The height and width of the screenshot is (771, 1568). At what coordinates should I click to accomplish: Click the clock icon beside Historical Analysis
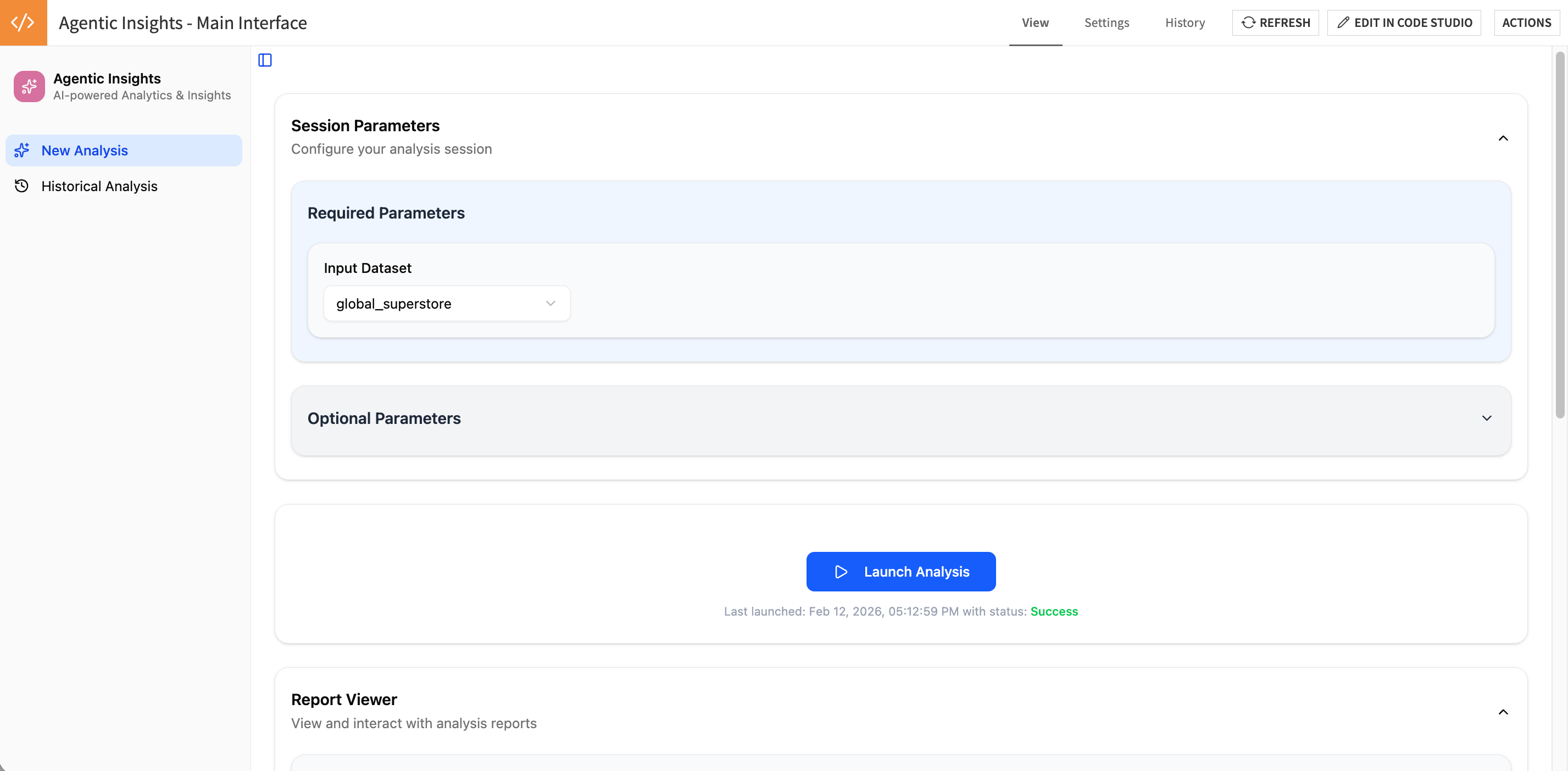point(22,186)
